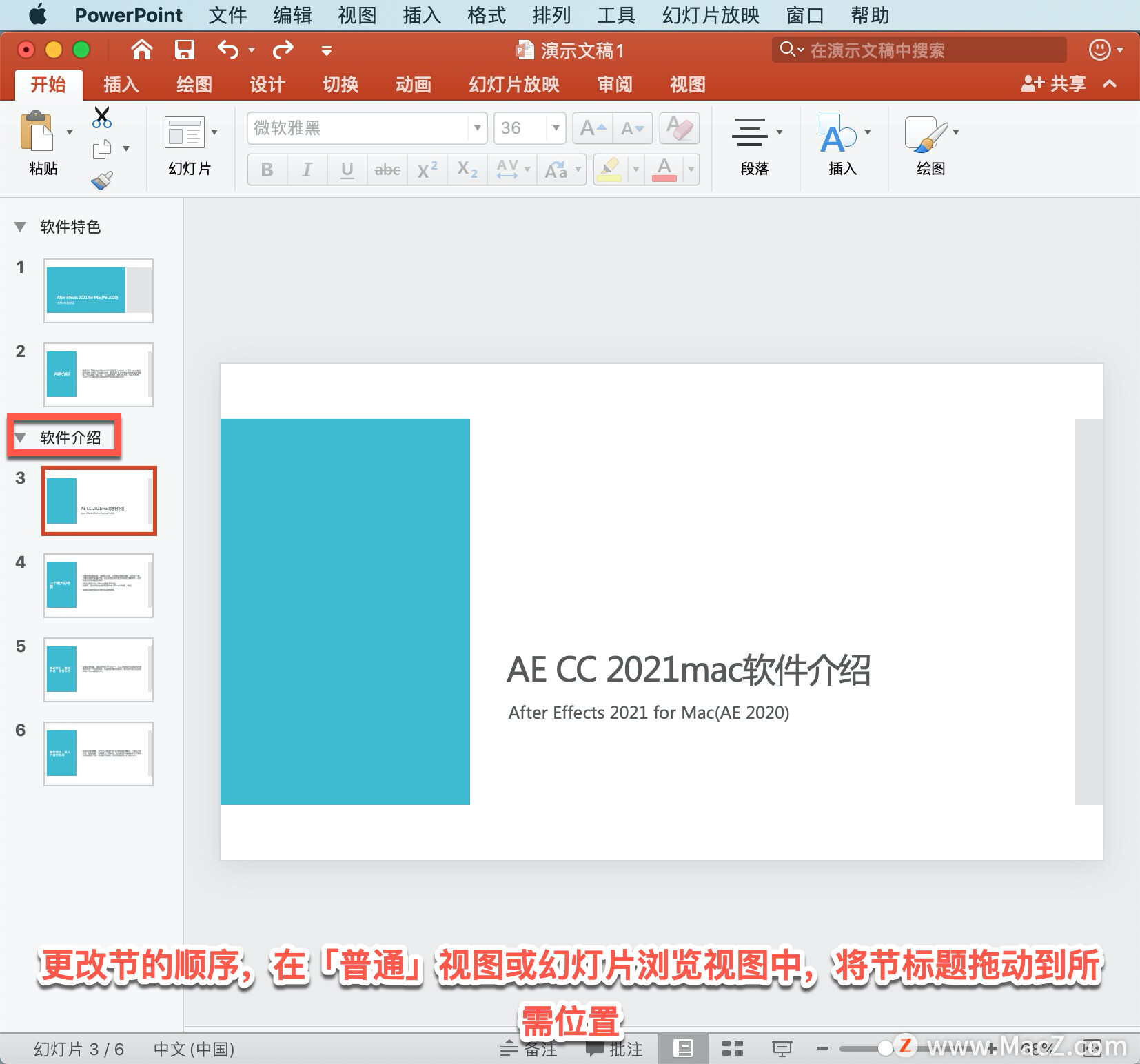Viewport: 1140px width, 1064px height.
Task: Open paste options dropdown arrow
Action: pyautogui.click(x=70, y=132)
